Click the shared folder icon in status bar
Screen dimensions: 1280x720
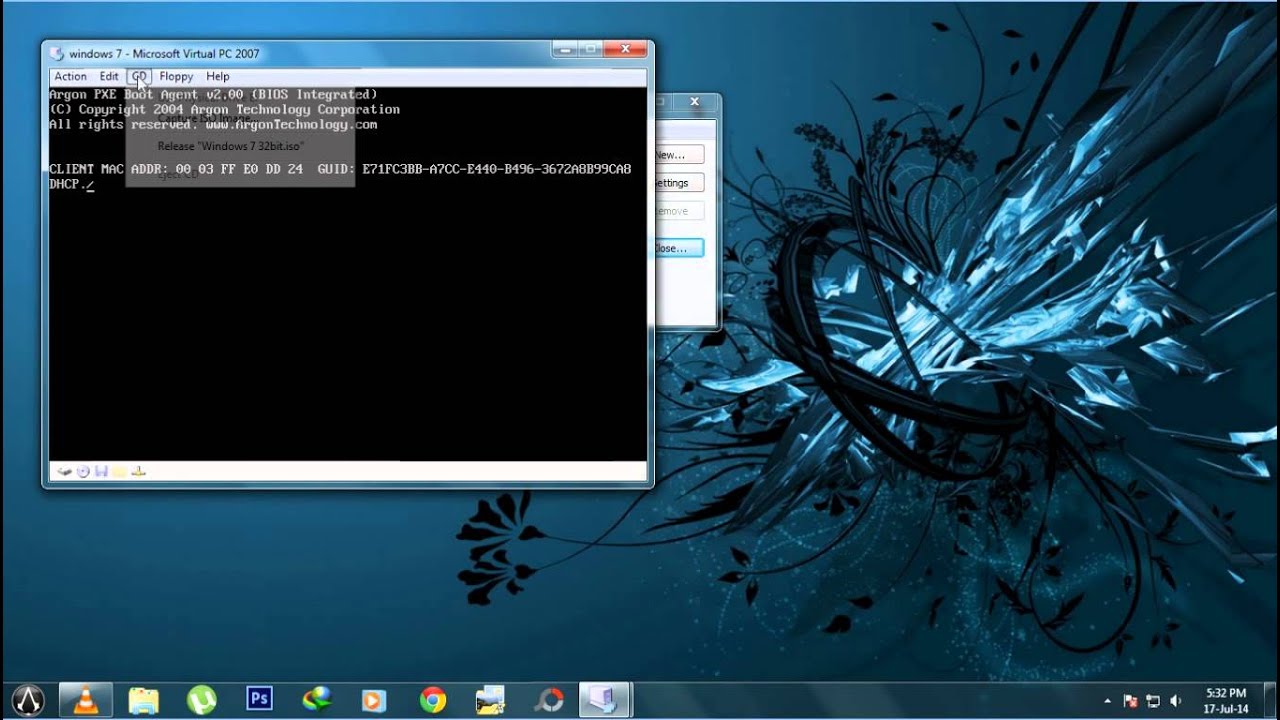click(x=120, y=471)
